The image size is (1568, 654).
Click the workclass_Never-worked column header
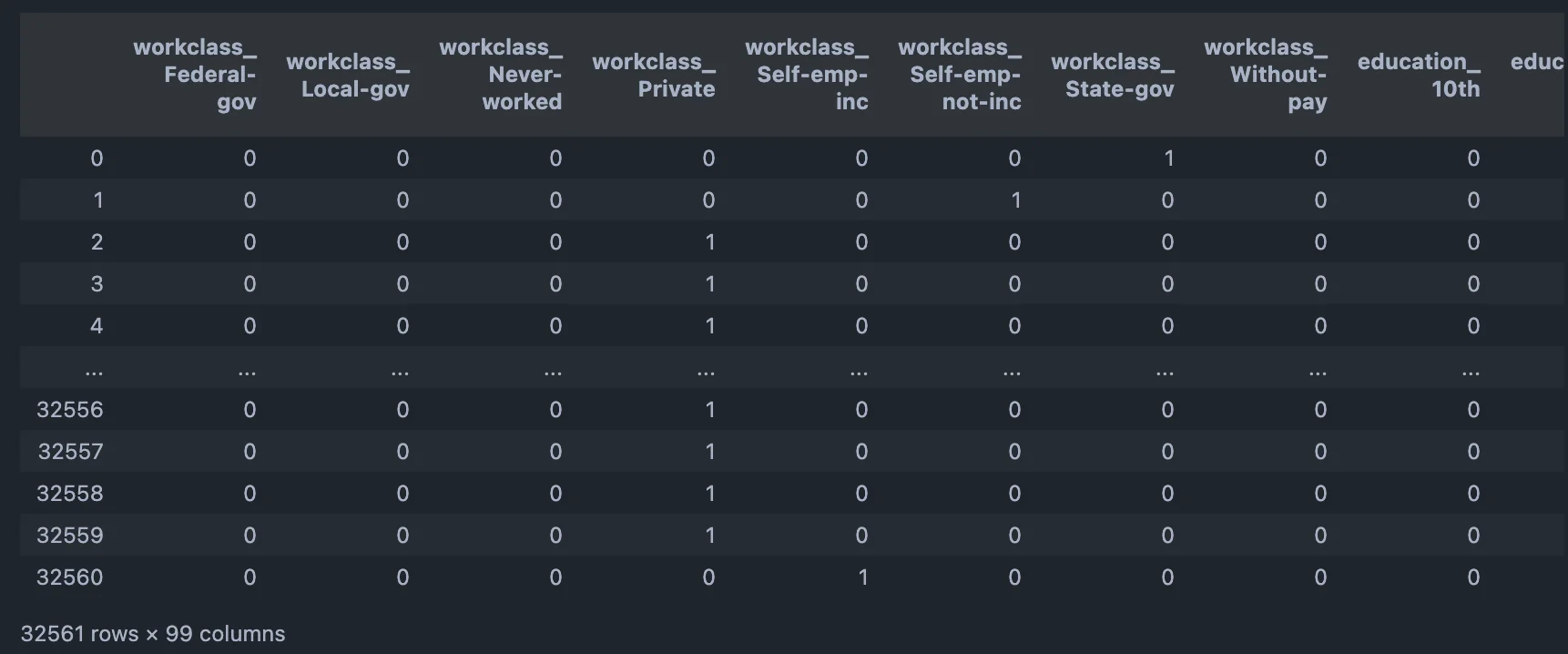click(x=501, y=75)
